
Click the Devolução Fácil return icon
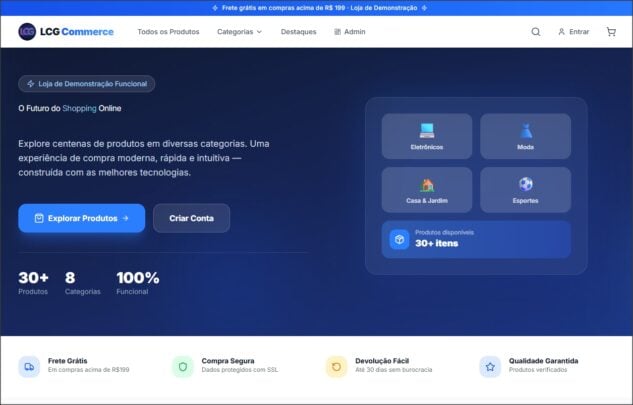pyautogui.click(x=336, y=366)
